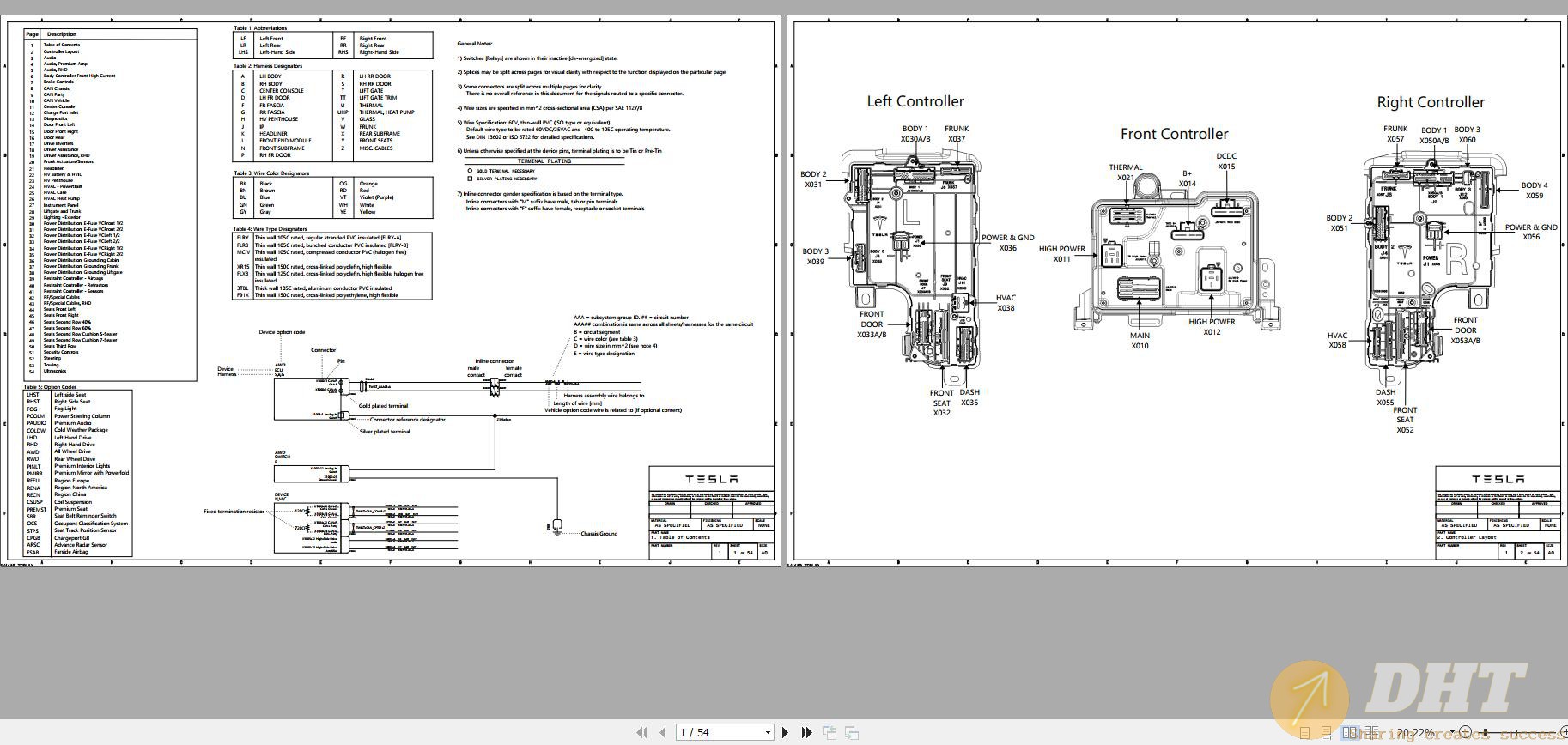Click "Seat Belt Reminder Switch" option row

pos(85,516)
